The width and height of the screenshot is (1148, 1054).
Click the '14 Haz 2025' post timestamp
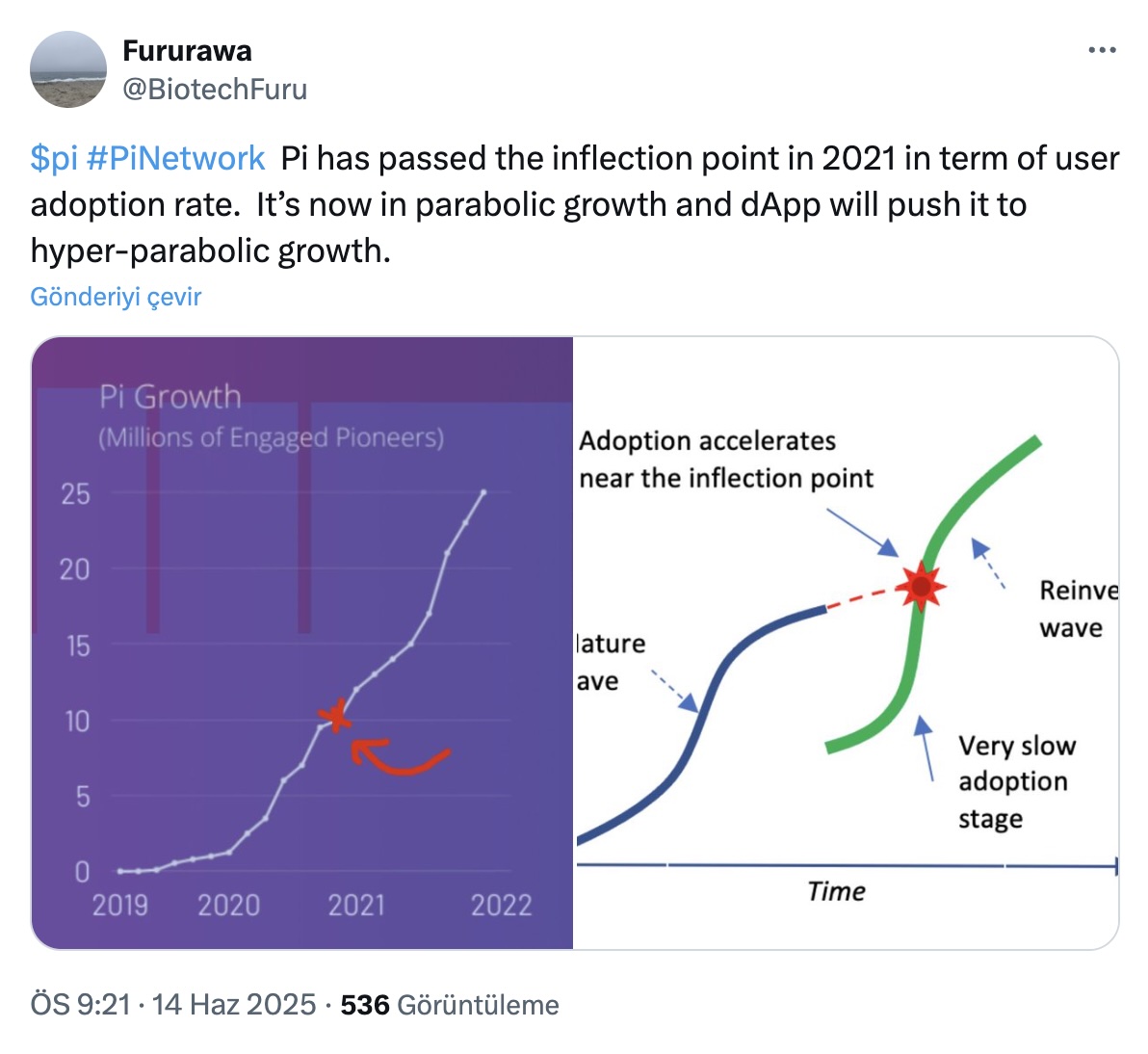point(234,1005)
